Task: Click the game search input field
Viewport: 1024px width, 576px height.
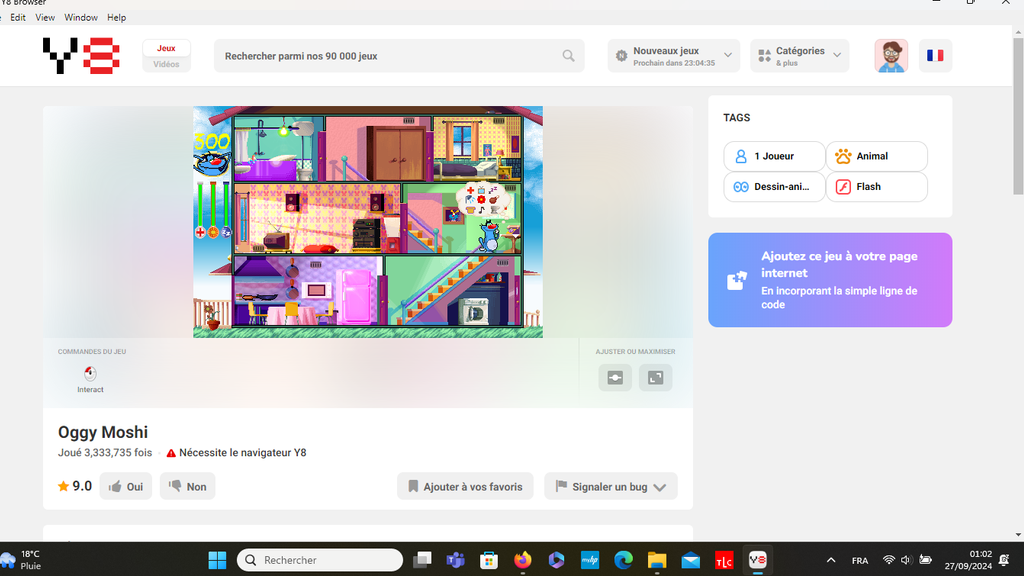Action: pyautogui.click(x=390, y=56)
